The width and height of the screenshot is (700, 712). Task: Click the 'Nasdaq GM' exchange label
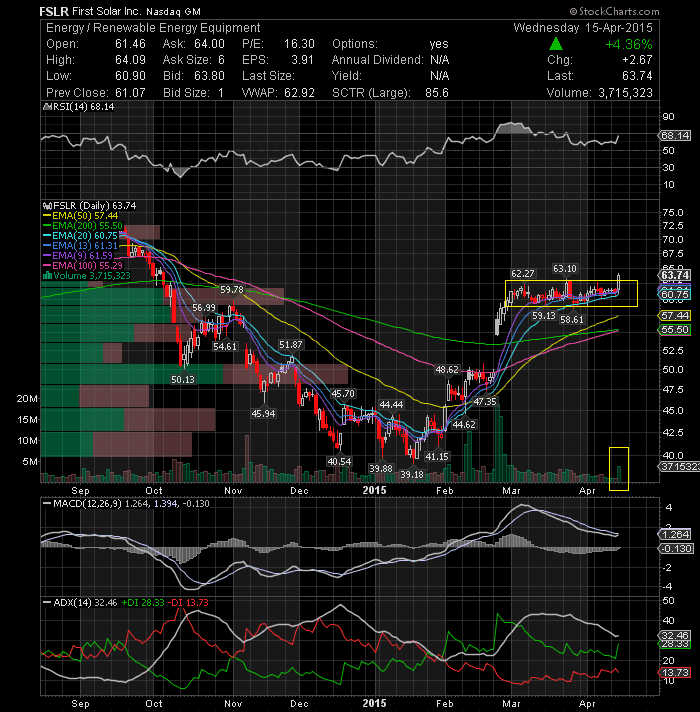click(173, 11)
